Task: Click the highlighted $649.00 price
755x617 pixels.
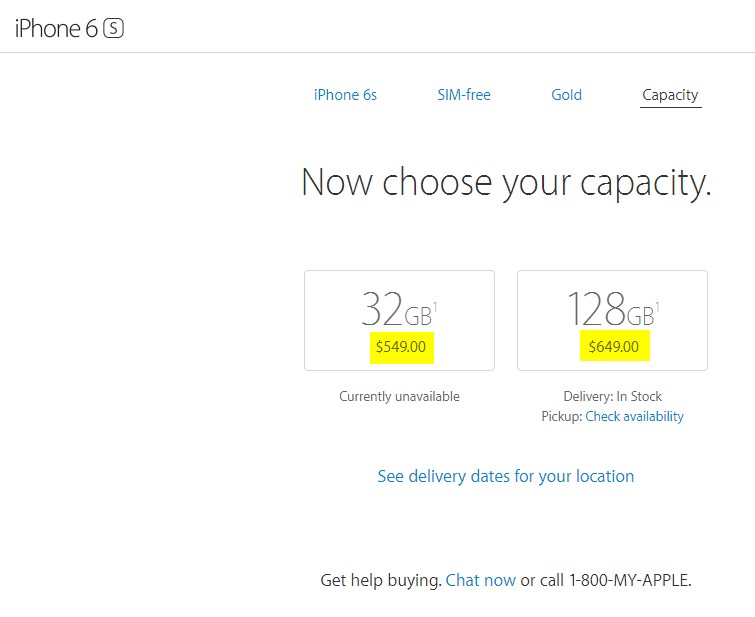Action: (613, 347)
